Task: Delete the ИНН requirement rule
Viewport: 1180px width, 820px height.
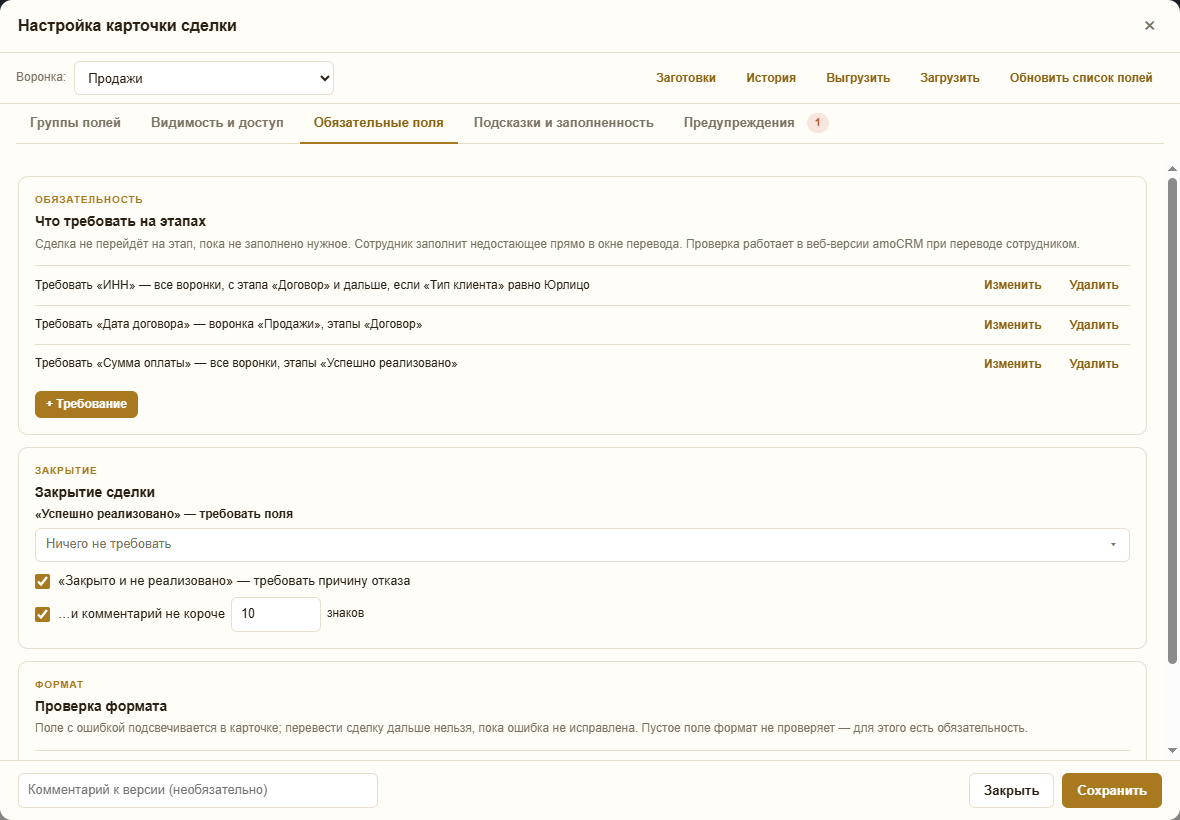Action: pos(1093,285)
